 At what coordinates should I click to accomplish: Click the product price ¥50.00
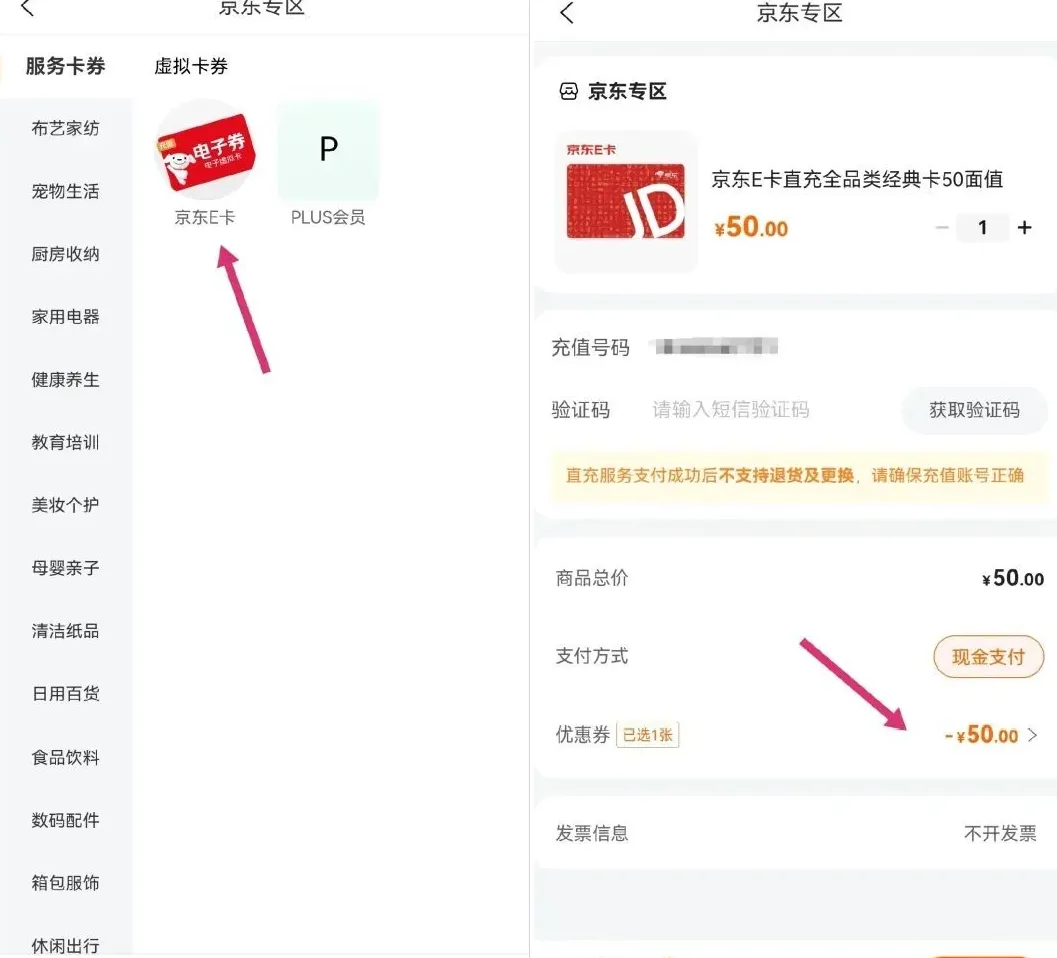[x=751, y=228]
